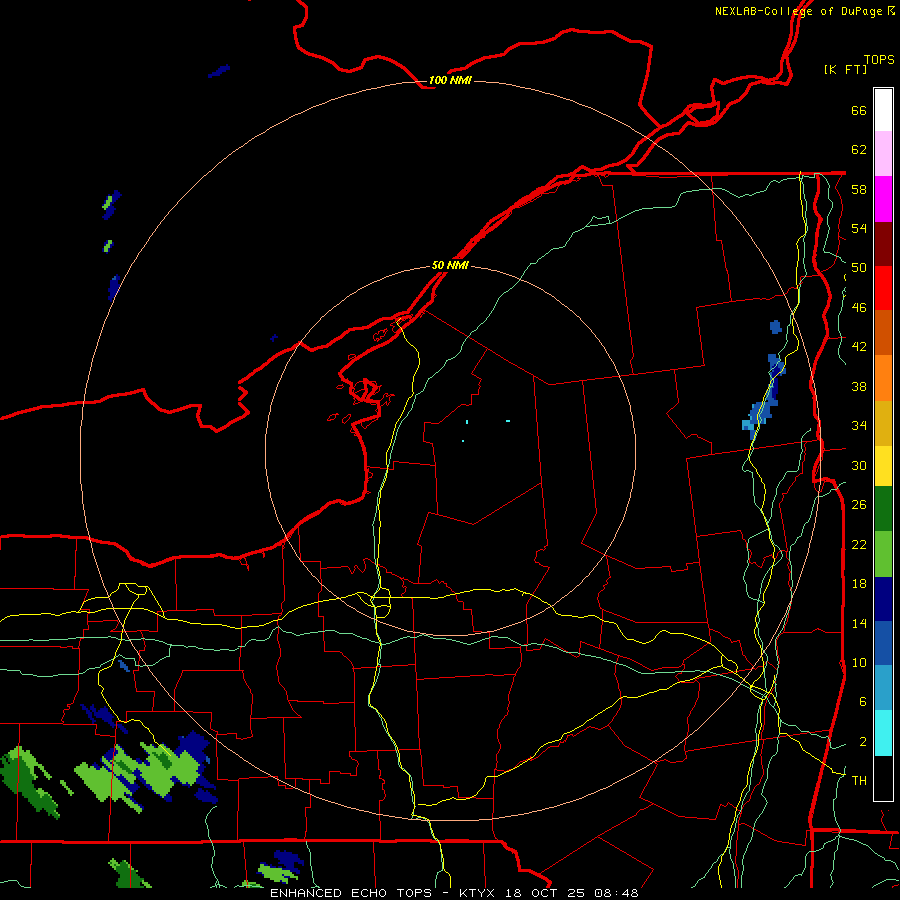Click the "[K FT]" units label

[845, 69]
